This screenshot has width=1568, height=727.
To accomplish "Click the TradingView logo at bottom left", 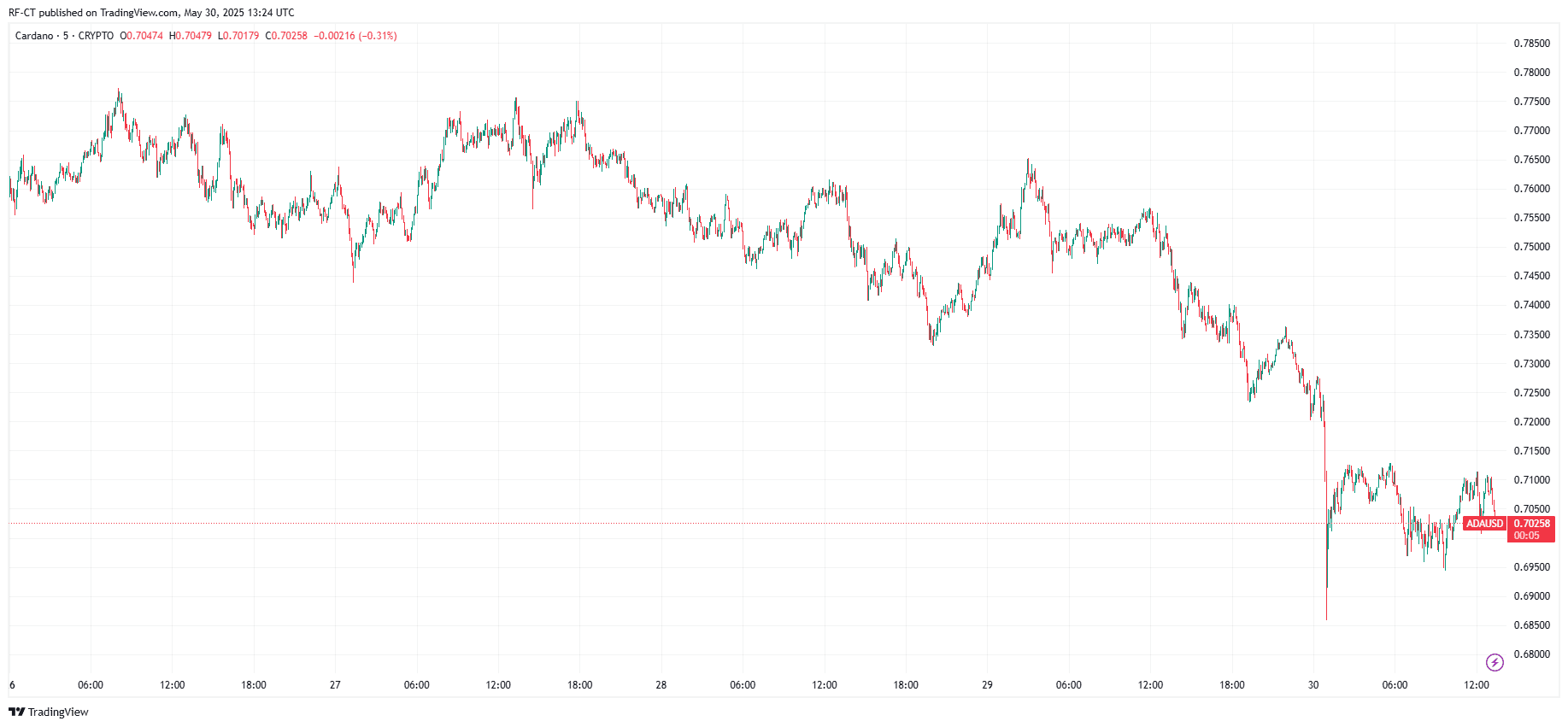I will click(49, 712).
